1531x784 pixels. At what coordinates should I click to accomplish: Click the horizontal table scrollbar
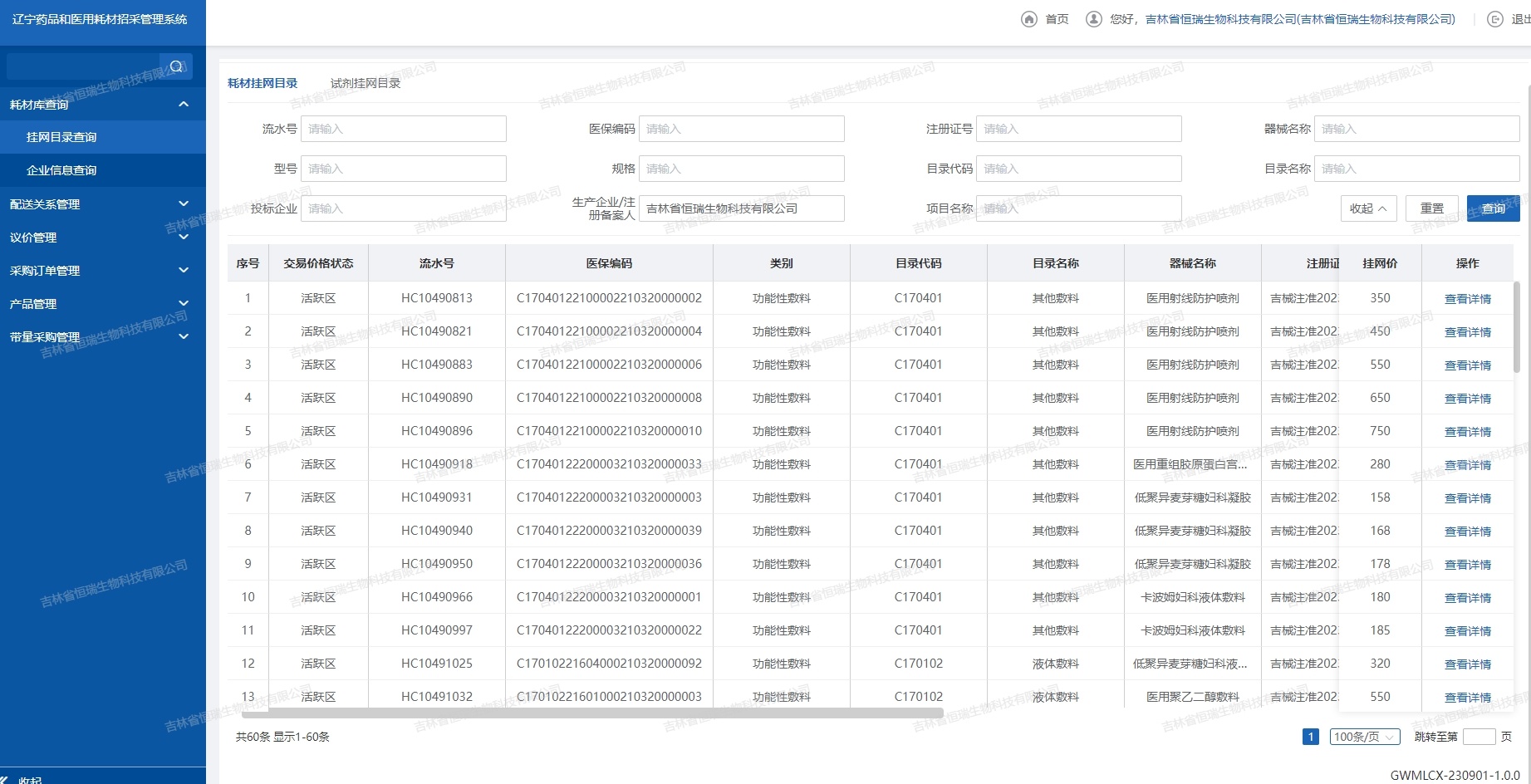[592, 713]
